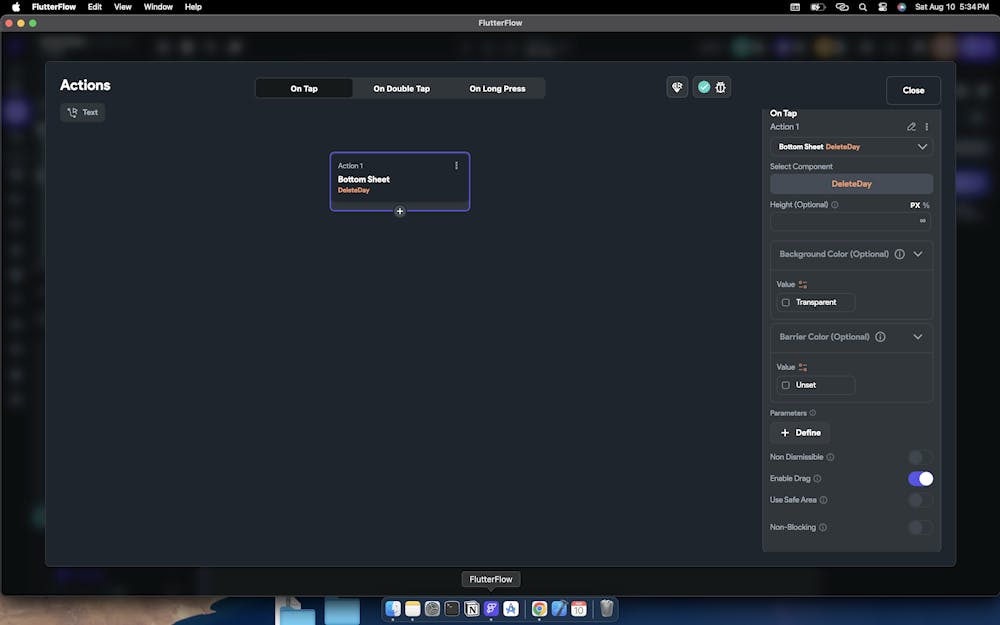The height and width of the screenshot is (625, 1000).
Task: Click the info icon next to Parameters
Action: pos(812,413)
